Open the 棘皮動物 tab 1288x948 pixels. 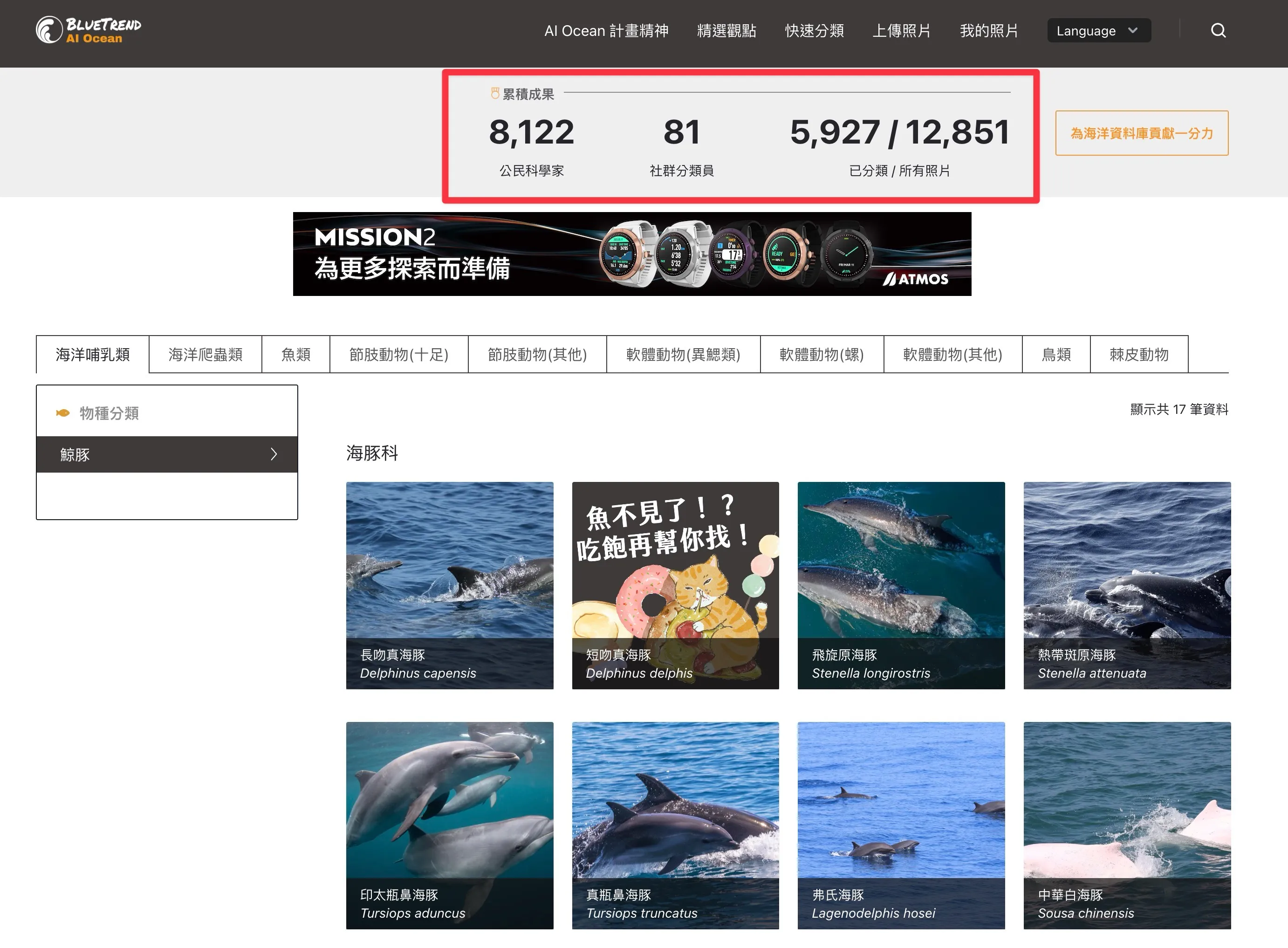(x=1139, y=354)
